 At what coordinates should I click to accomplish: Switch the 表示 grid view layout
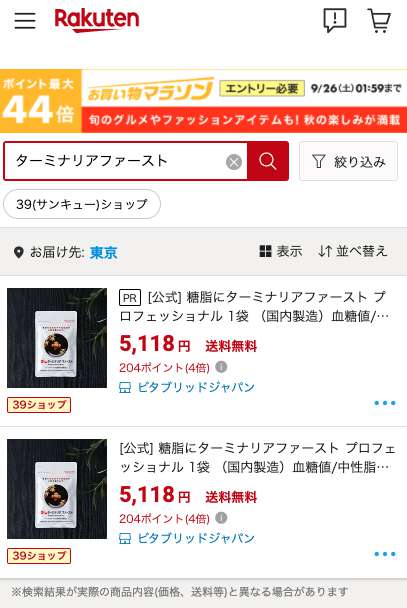click(281, 251)
